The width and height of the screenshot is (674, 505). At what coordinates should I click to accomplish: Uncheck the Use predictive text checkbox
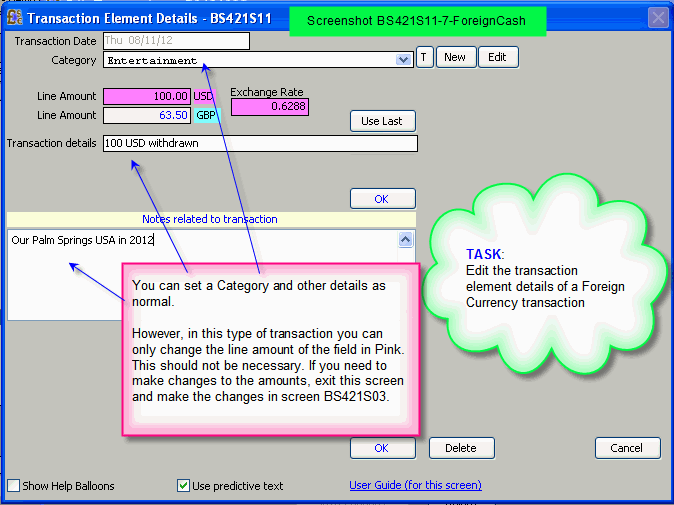click(183, 486)
